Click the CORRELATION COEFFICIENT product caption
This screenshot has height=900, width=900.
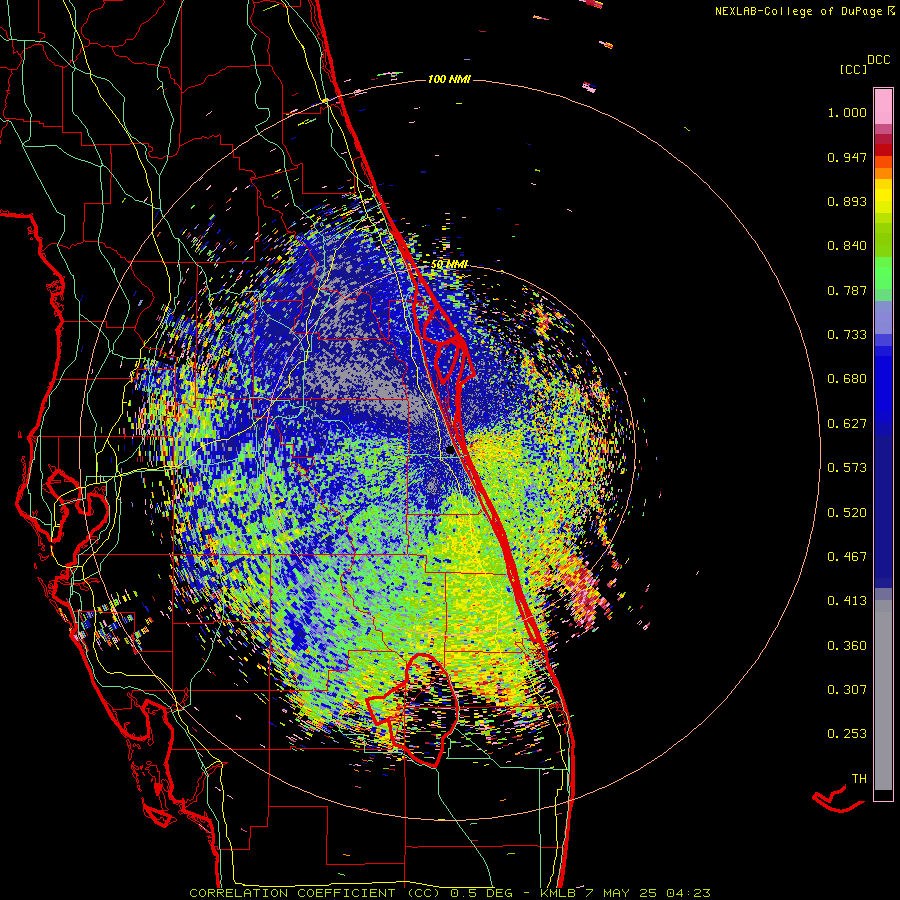tap(450, 893)
